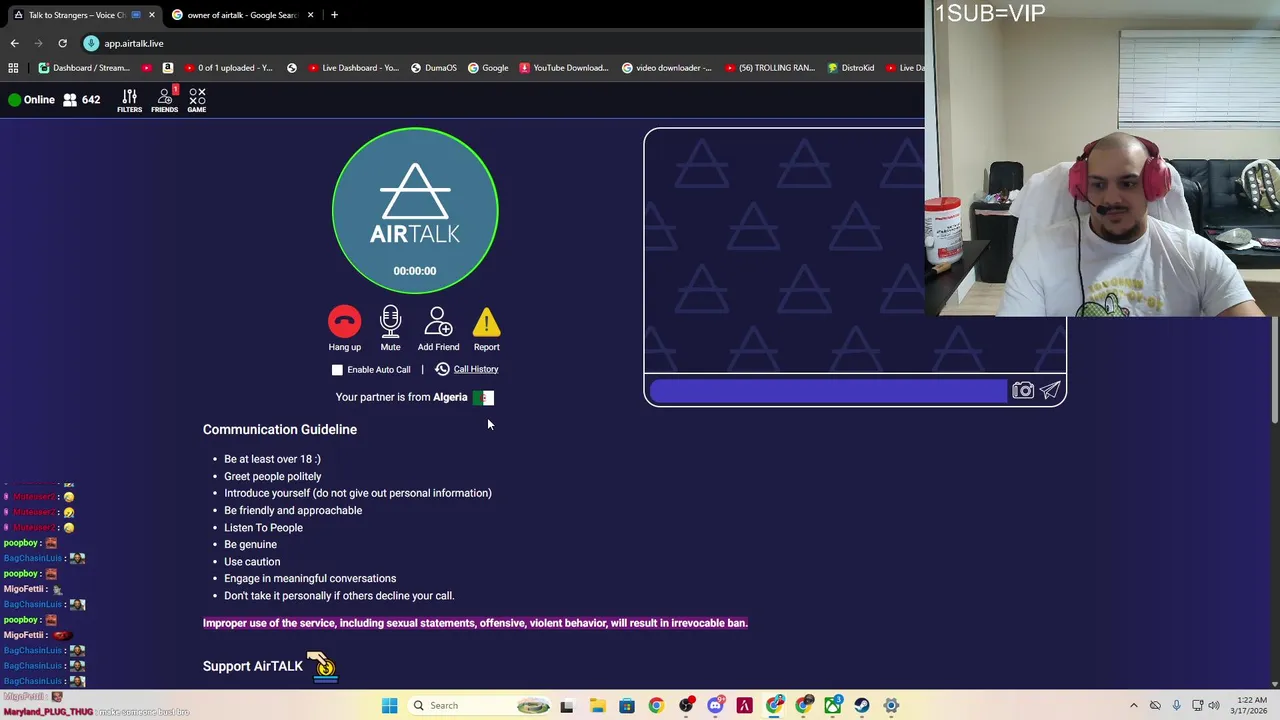
Task: Click the Communication Guideline heading
Action: [280, 429]
